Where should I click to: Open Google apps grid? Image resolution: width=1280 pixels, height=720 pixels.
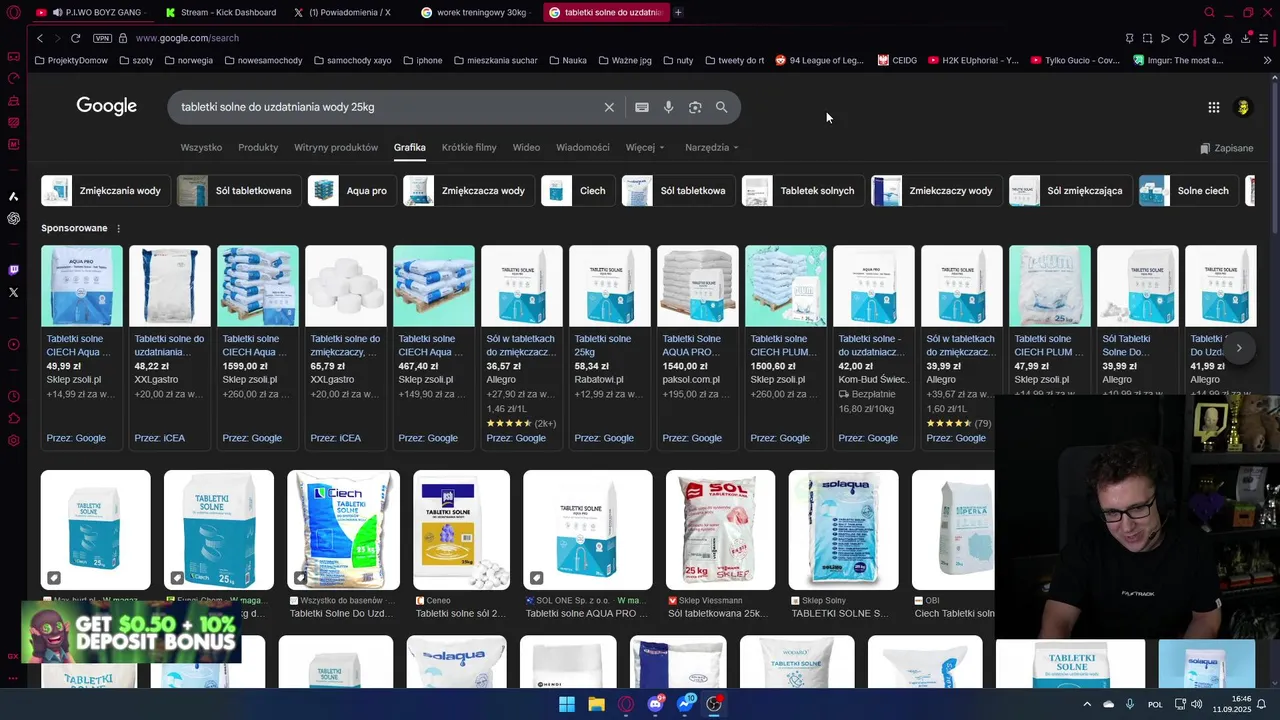pos(1213,107)
